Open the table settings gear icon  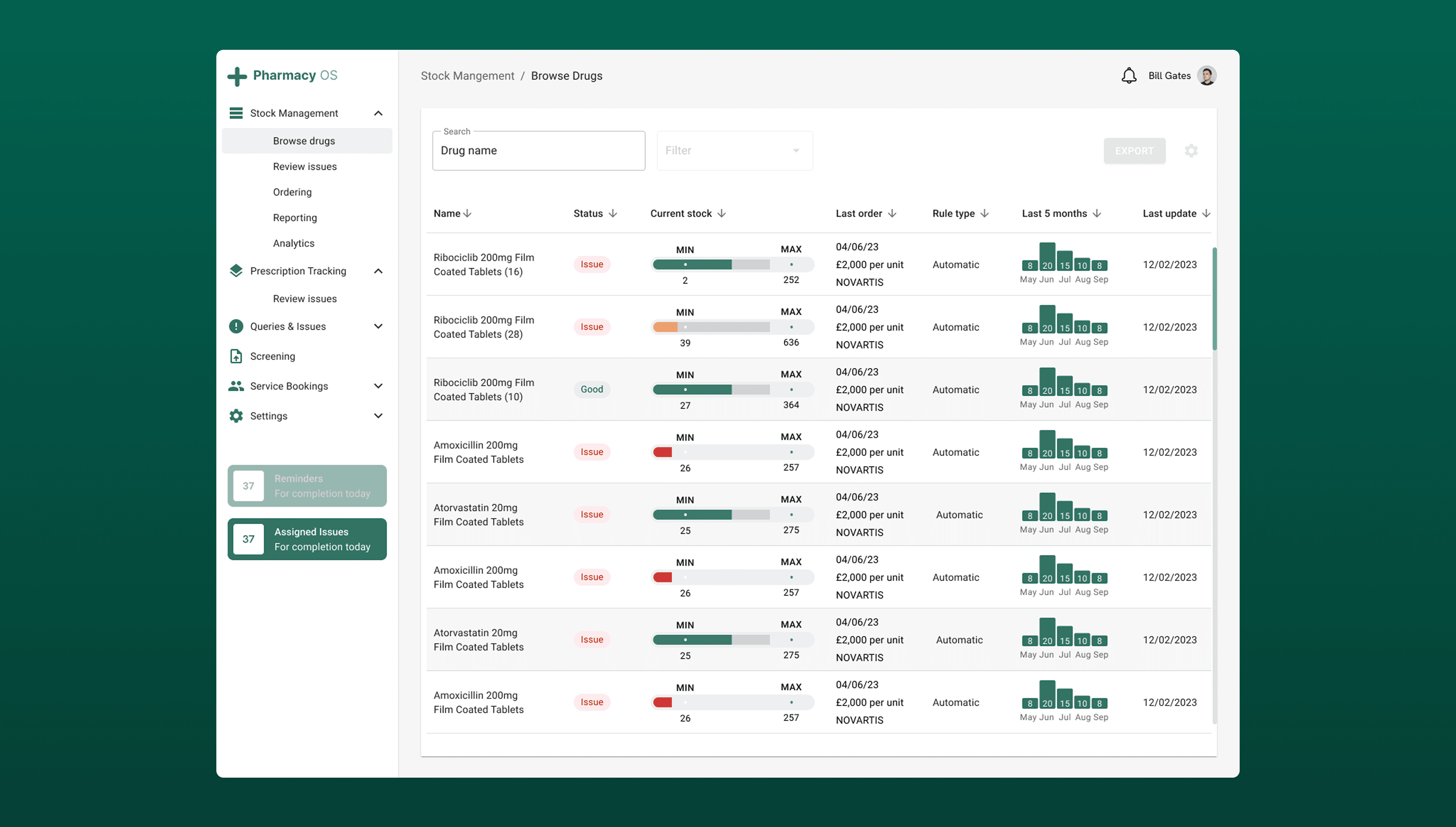tap(1191, 150)
